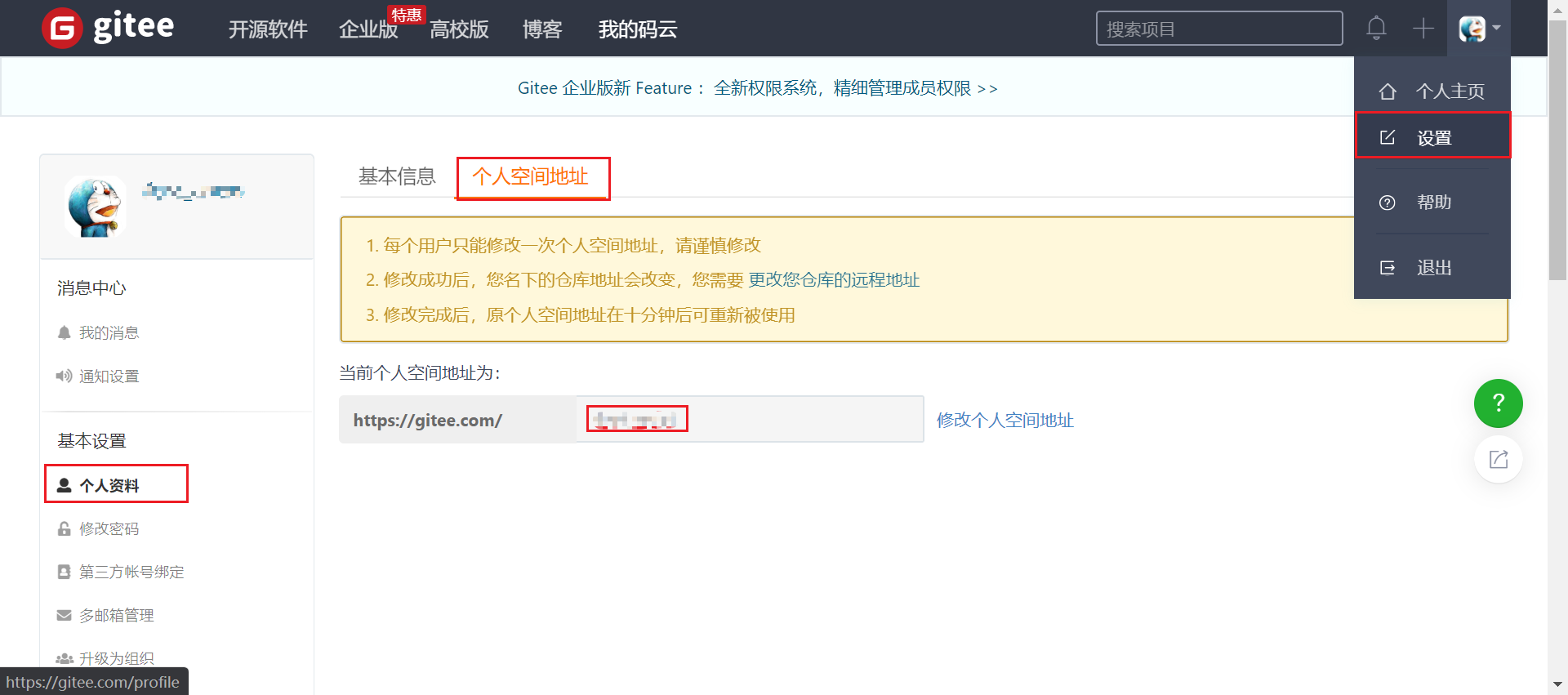Click the contact icon beside 第三方帐号绑定
Image resolution: width=1568 pixels, height=695 pixels.
pyautogui.click(x=64, y=572)
